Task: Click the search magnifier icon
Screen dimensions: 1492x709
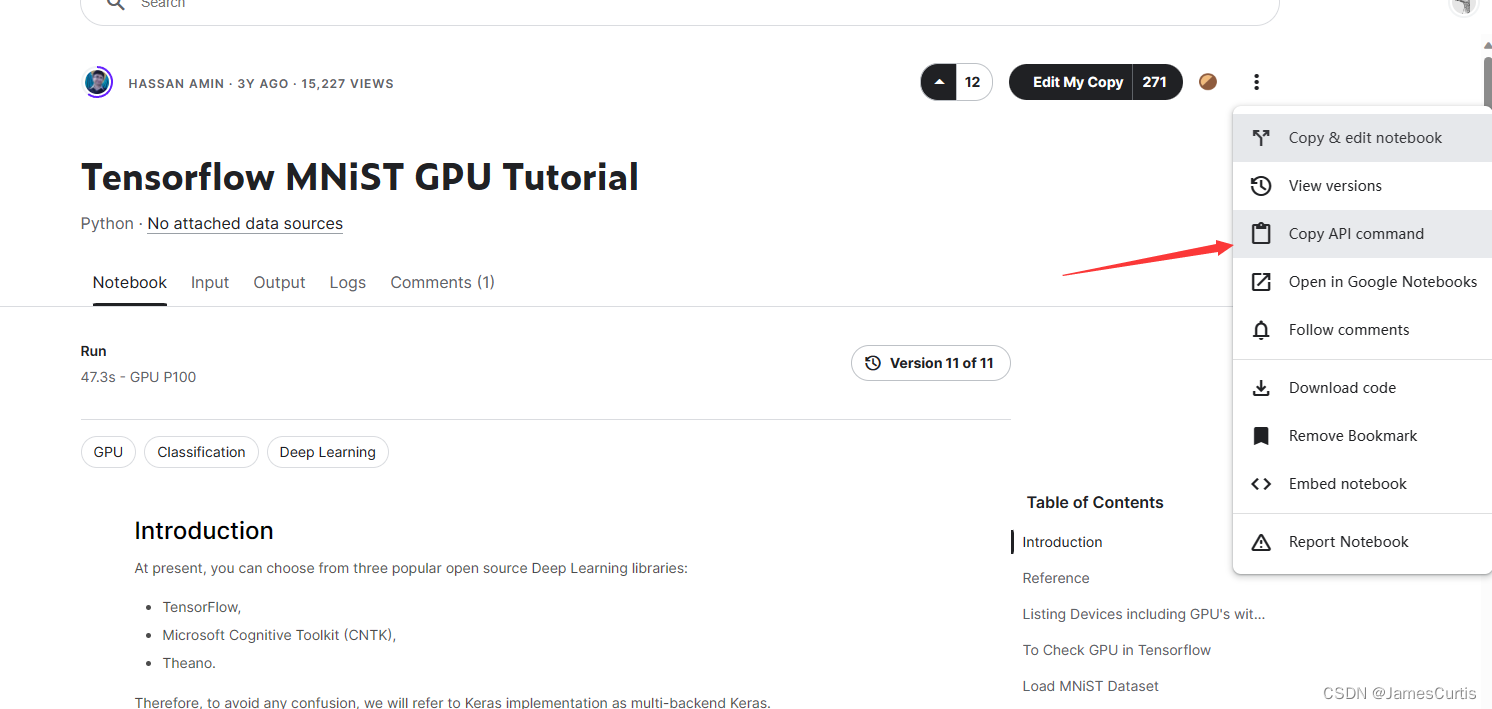Action: pyautogui.click(x=116, y=4)
